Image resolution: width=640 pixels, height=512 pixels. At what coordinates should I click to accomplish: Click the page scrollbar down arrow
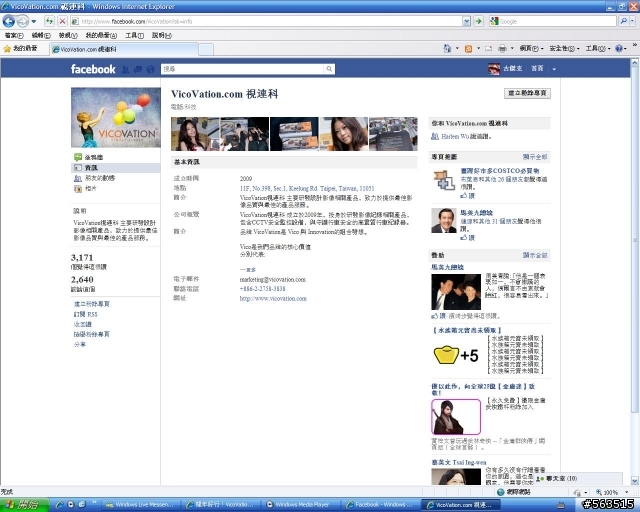click(635, 481)
